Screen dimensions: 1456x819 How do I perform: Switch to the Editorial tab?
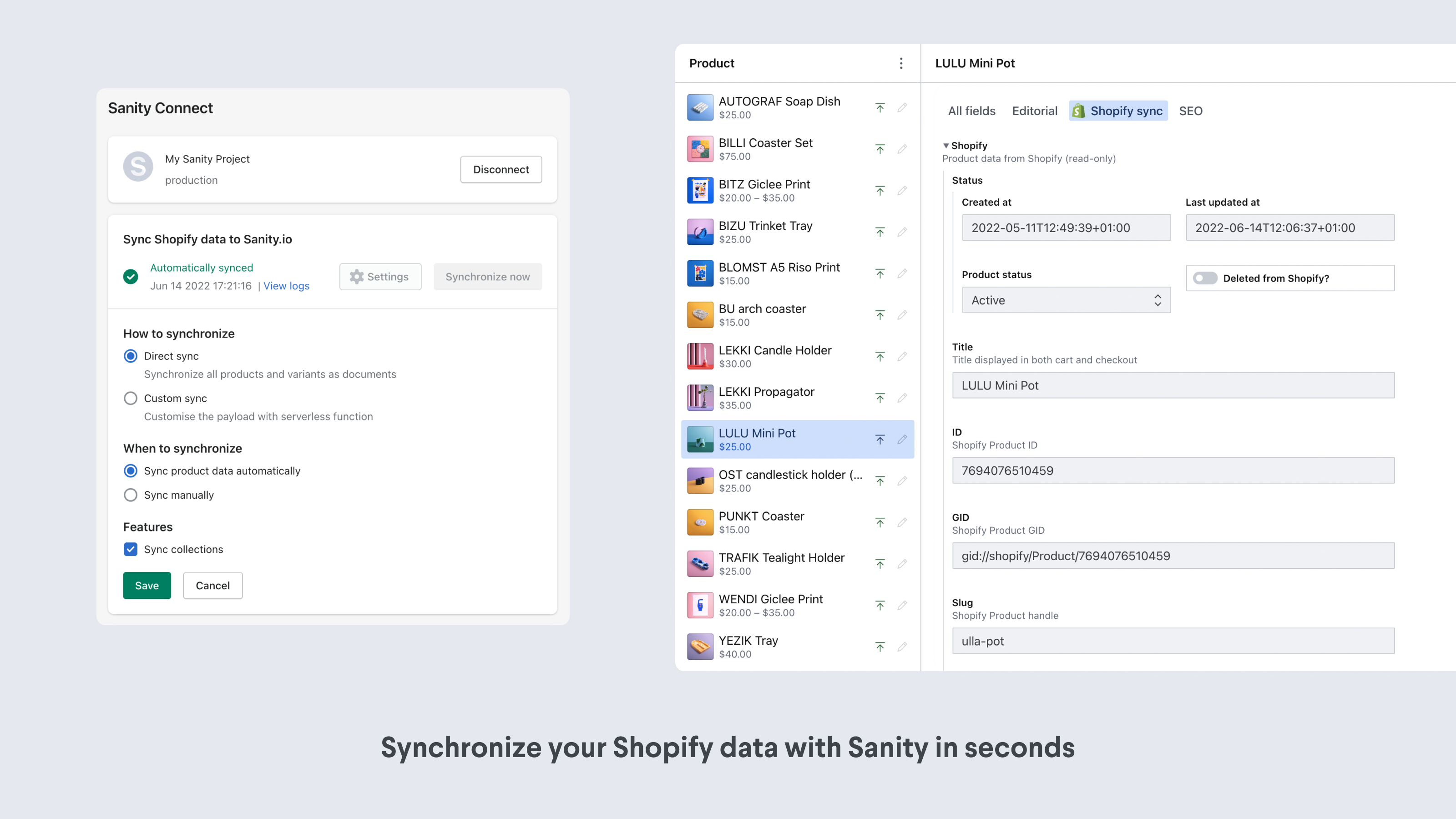point(1034,111)
